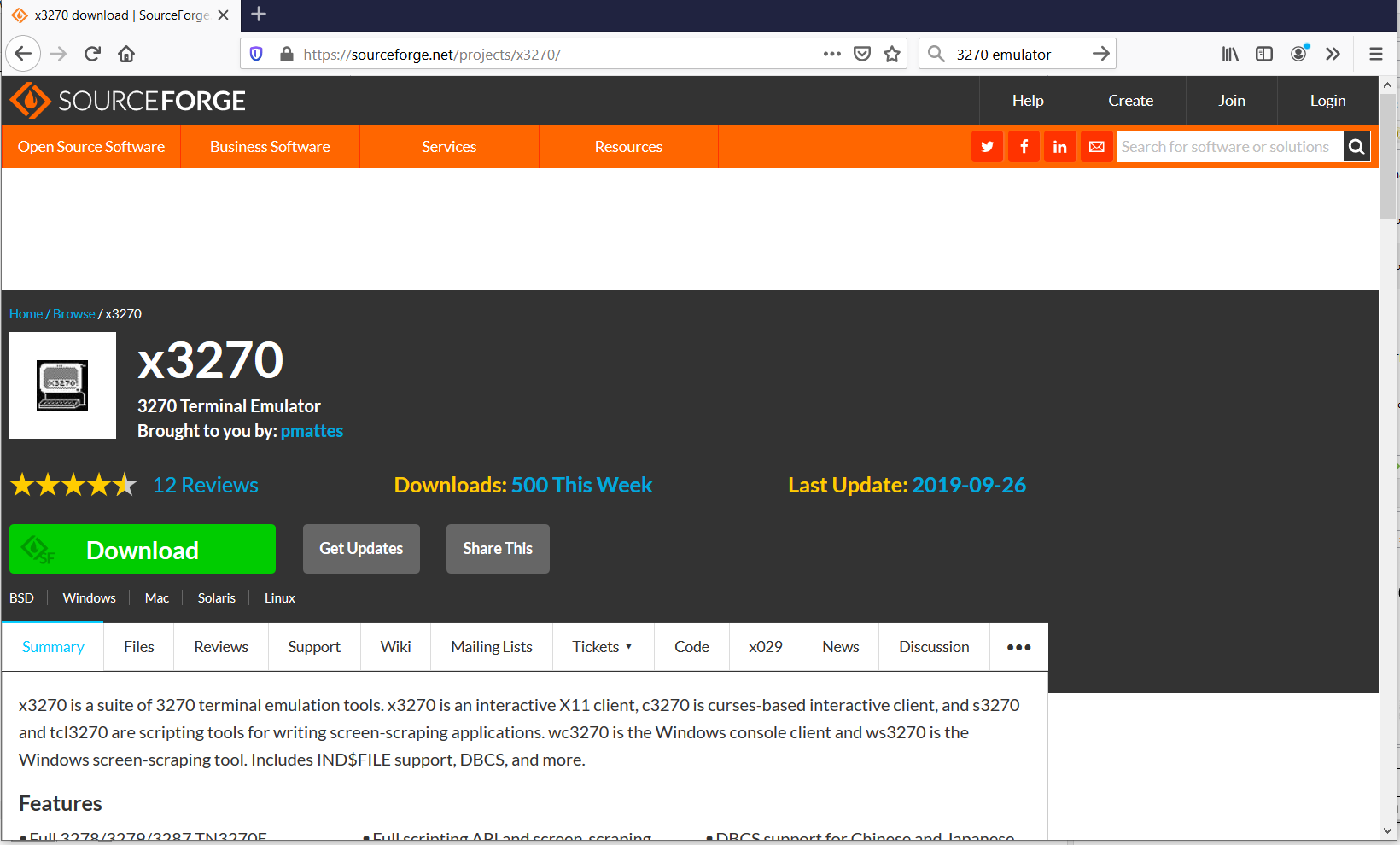Open the Login page
The height and width of the screenshot is (845, 1400).
click(1327, 101)
